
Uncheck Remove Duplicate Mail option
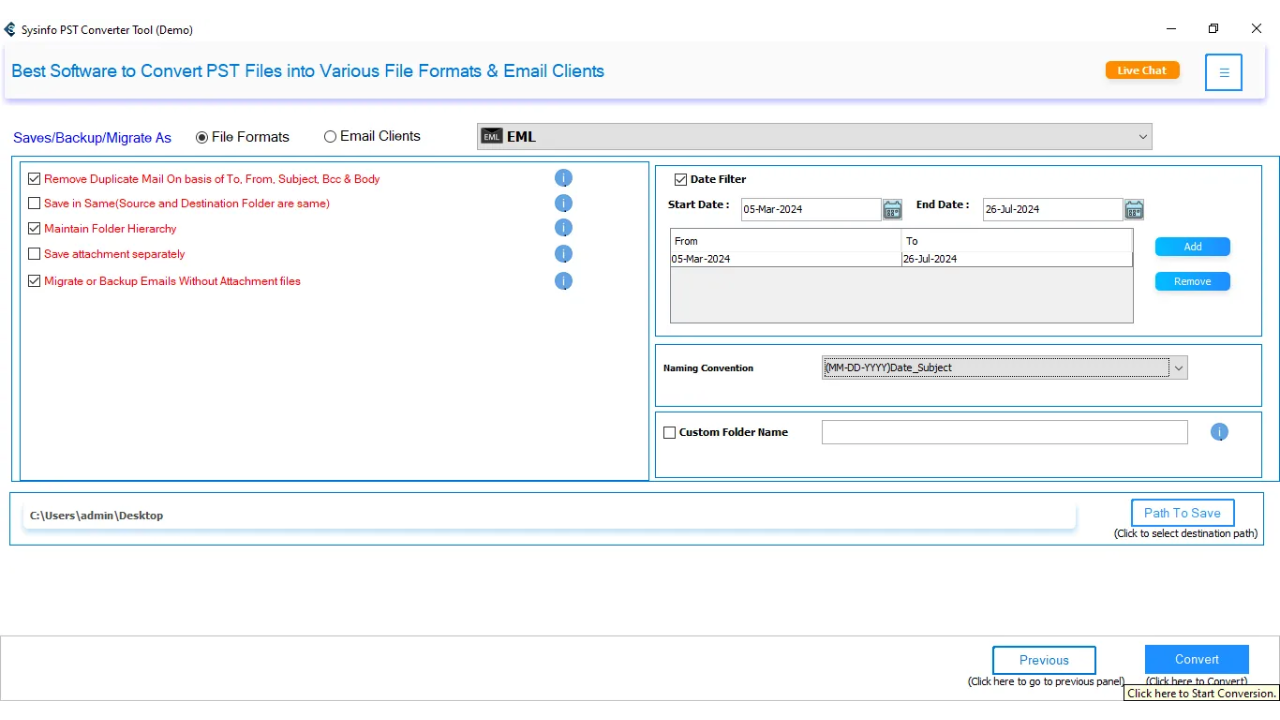tap(34, 179)
